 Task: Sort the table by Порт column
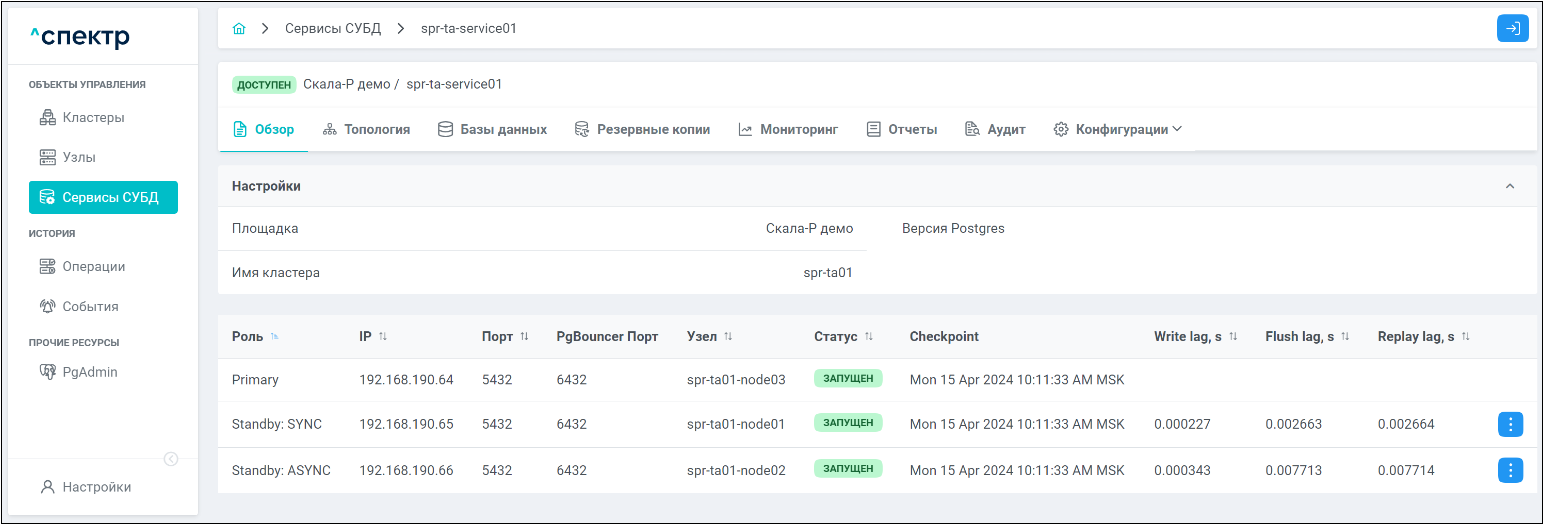pyautogui.click(x=524, y=337)
